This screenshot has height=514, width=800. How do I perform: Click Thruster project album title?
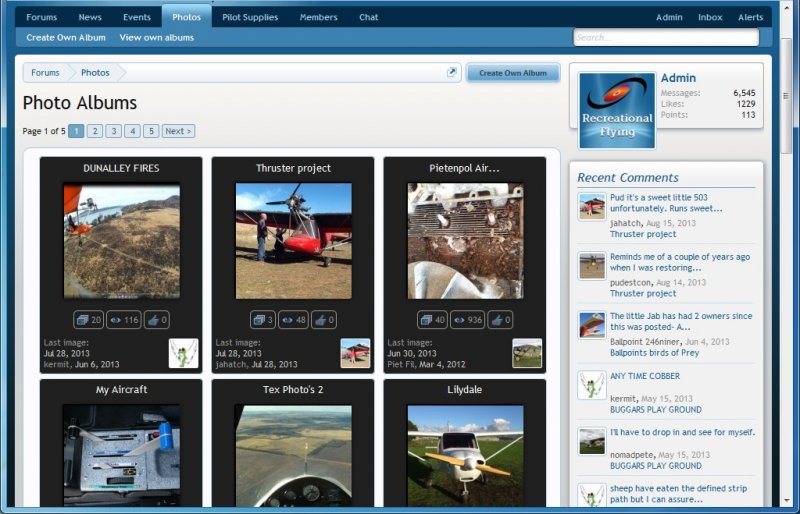[x=293, y=168]
